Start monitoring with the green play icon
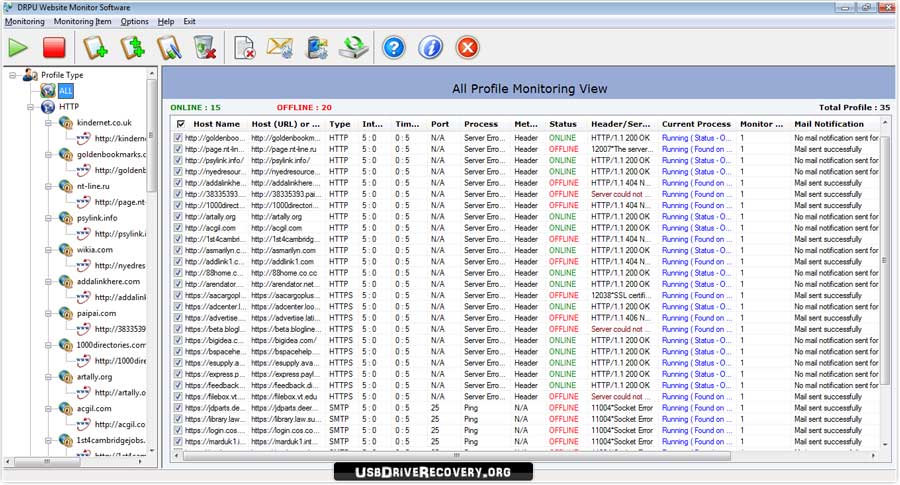The image size is (900, 485). point(18,48)
